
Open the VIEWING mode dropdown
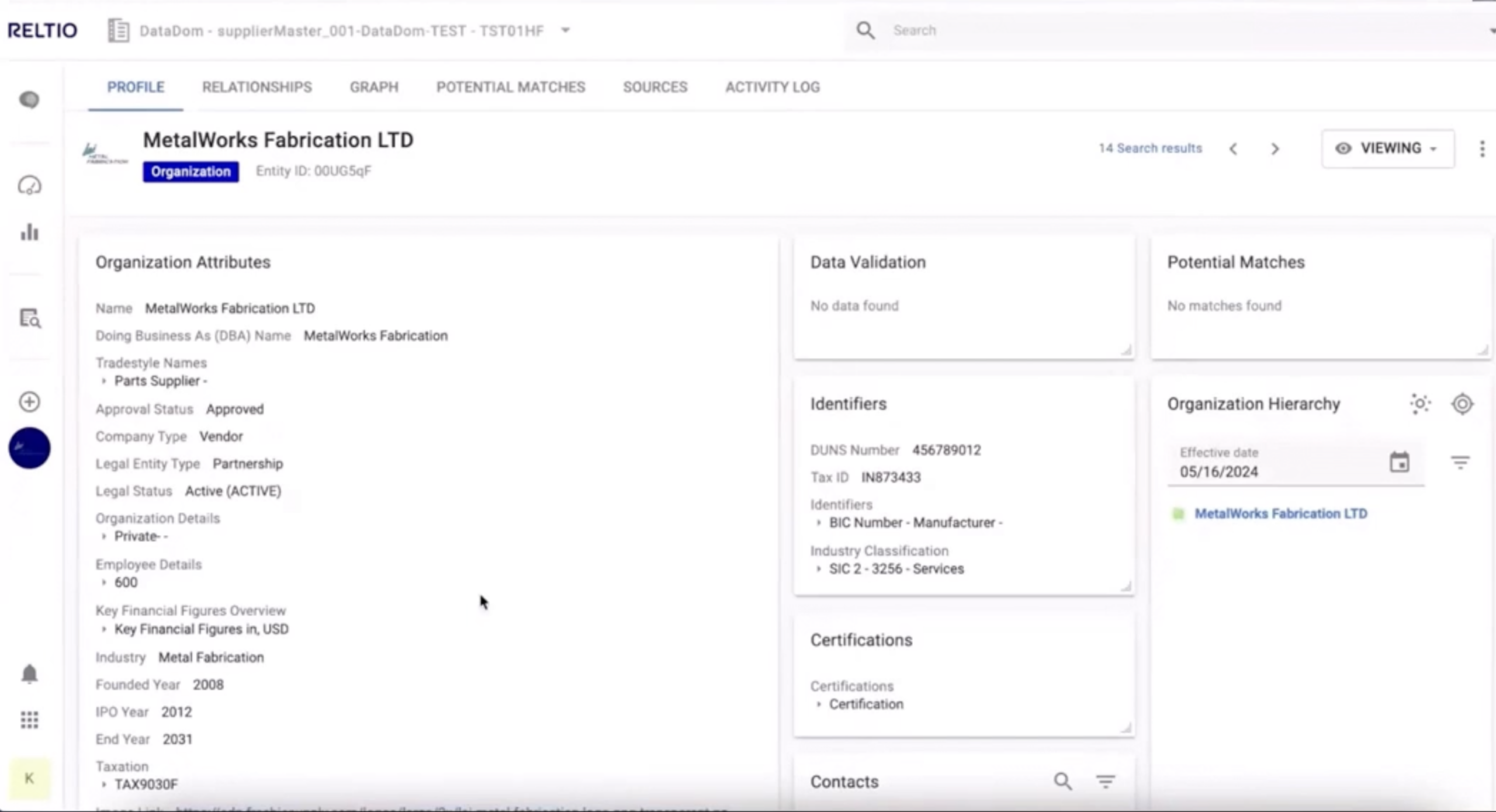(x=1388, y=148)
